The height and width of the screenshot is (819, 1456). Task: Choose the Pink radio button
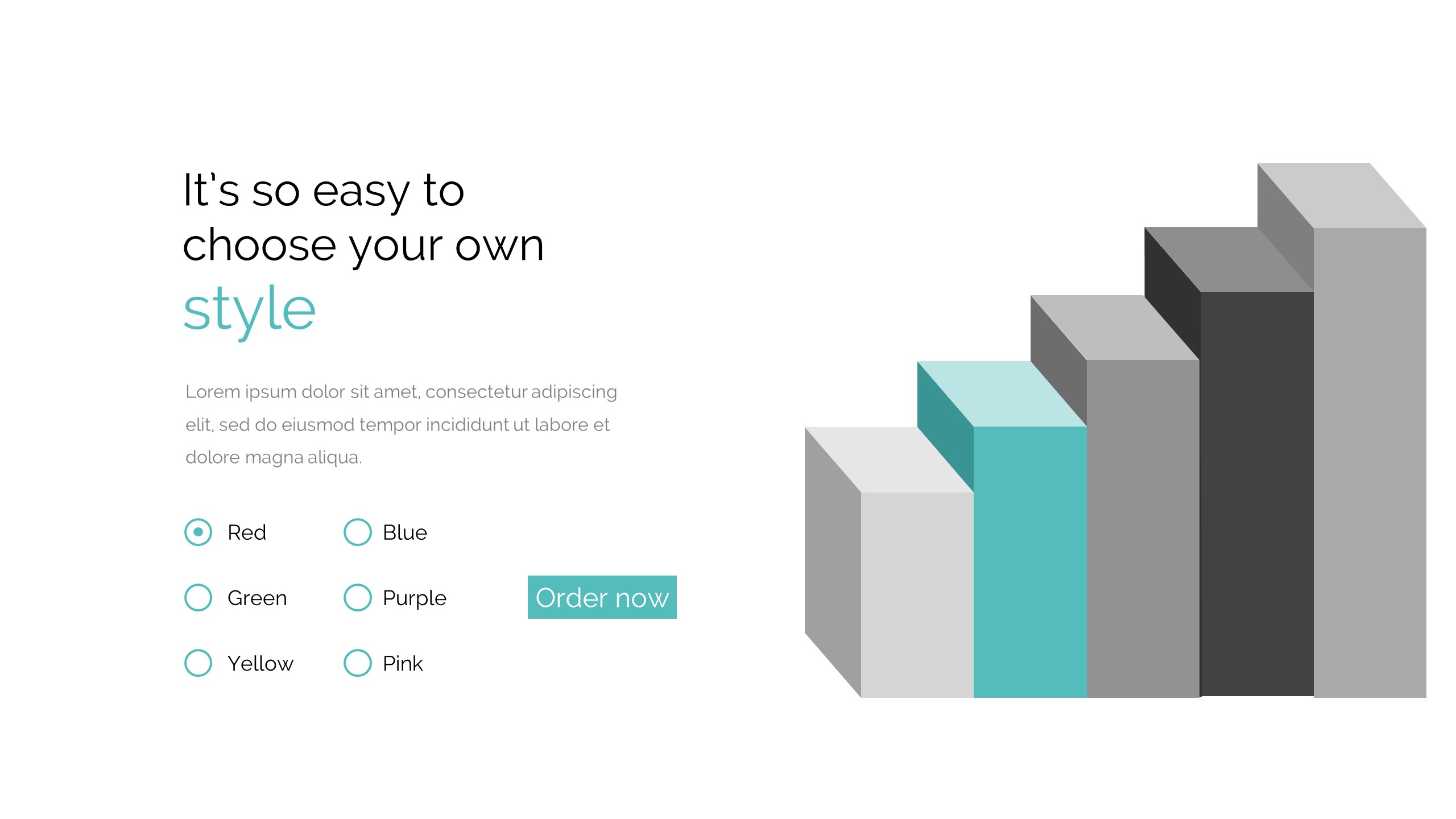click(x=357, y=663)
